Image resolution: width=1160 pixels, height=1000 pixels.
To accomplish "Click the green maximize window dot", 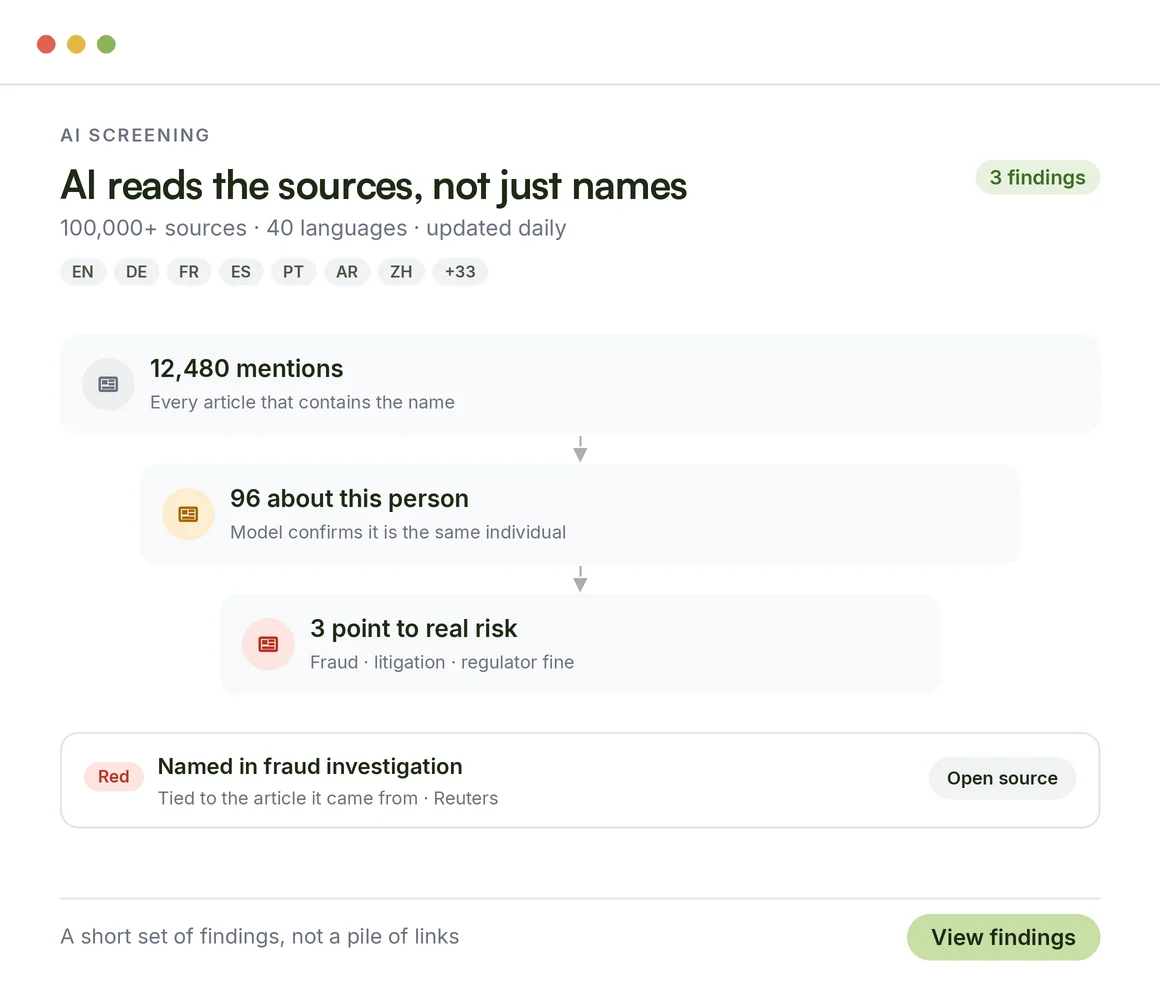I will coord(106,44).
